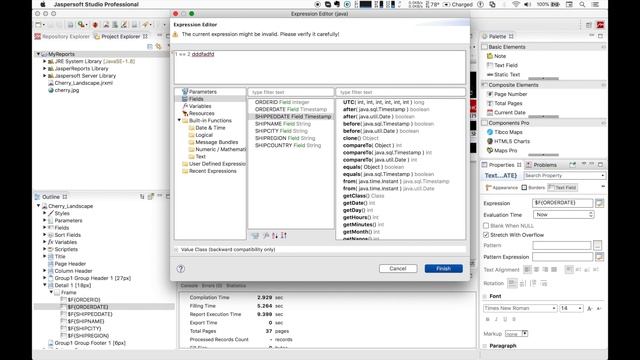Click the Pattern ellipsis button

(x=598, y=245)
